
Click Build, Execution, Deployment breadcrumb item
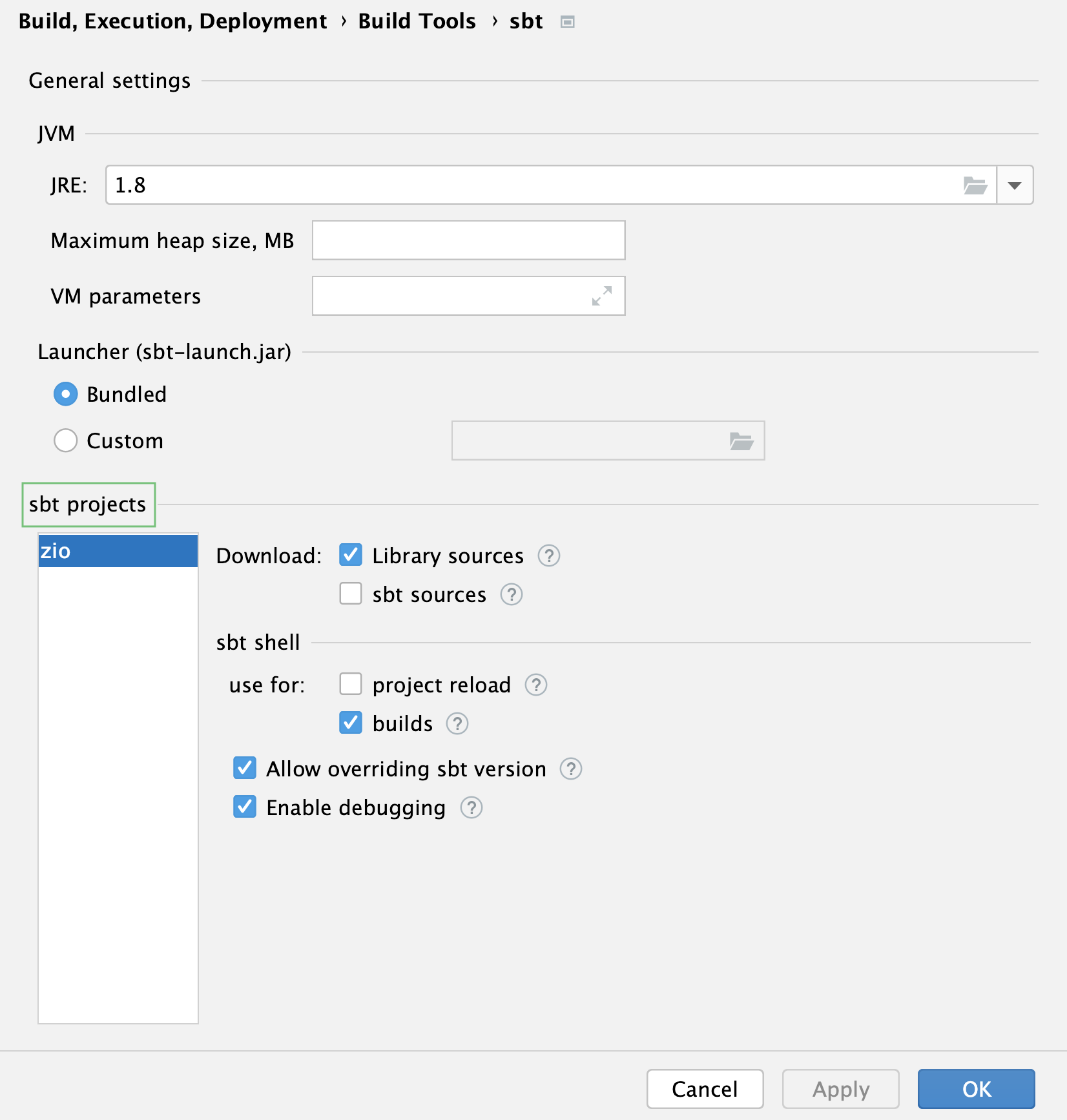coord(172,21)
